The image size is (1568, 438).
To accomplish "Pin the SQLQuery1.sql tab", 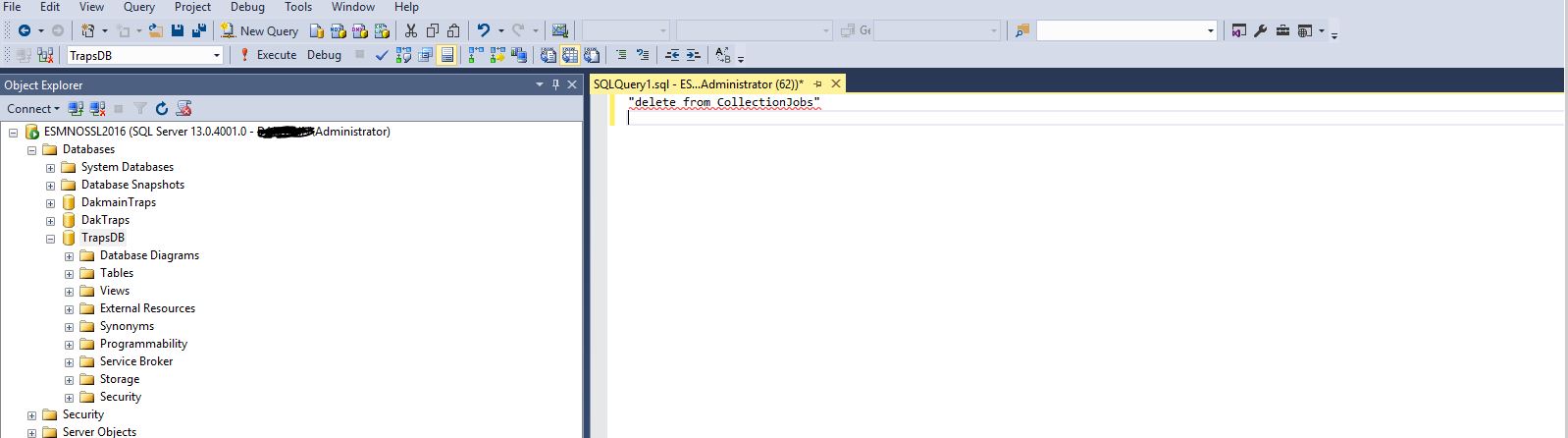I will click(x=817, y=84).
